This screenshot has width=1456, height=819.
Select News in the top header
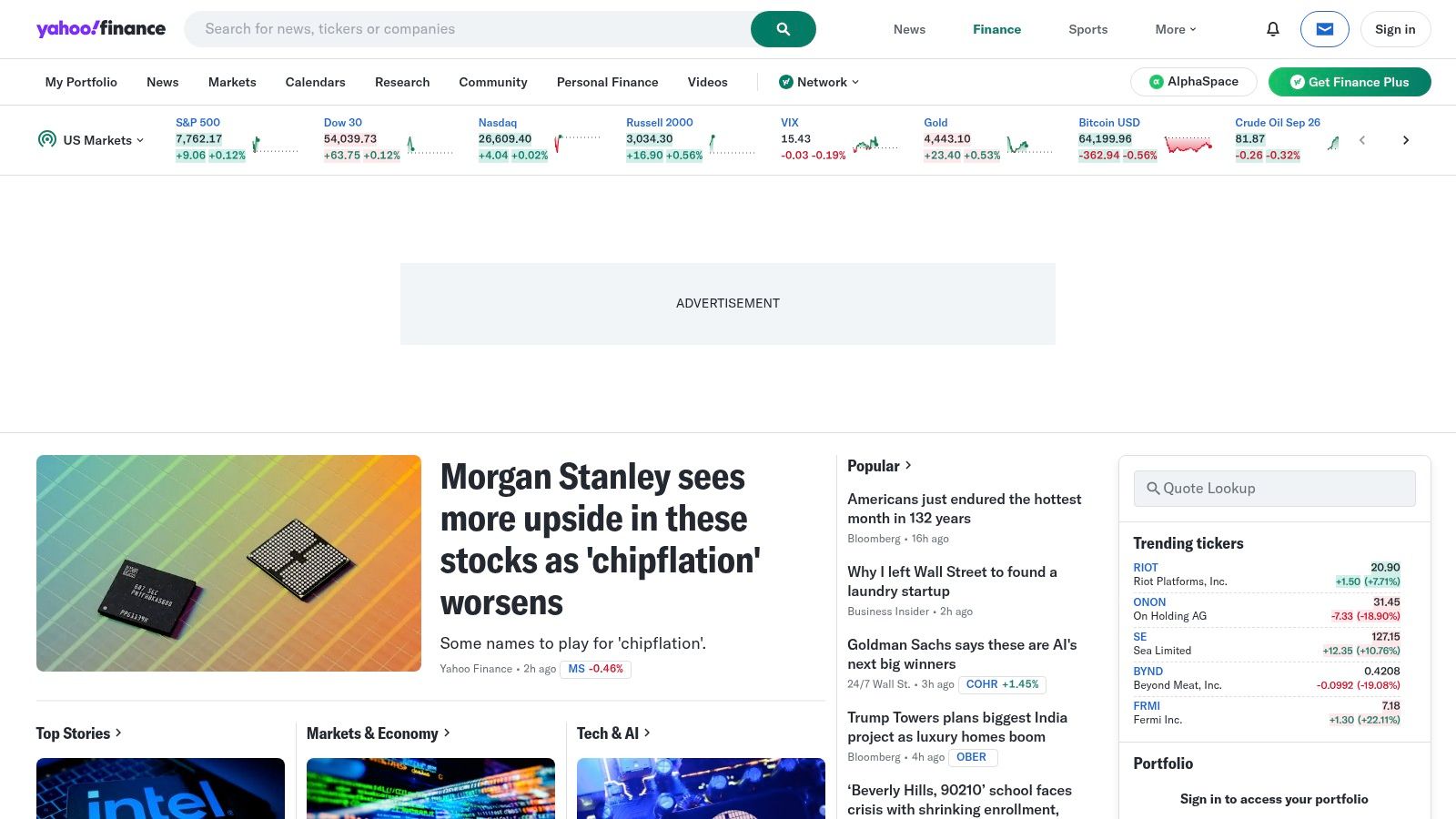click(x=909, y=29)
